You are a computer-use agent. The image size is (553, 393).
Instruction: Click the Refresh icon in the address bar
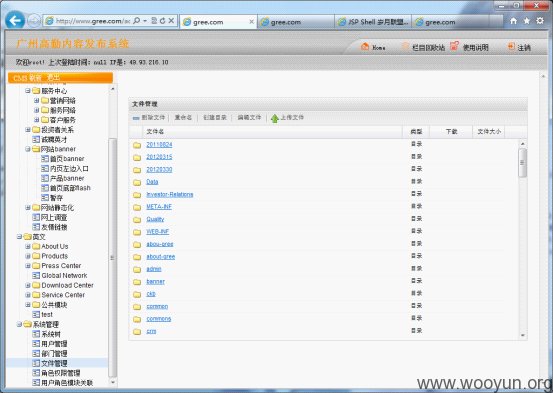(x=163, y=21)
